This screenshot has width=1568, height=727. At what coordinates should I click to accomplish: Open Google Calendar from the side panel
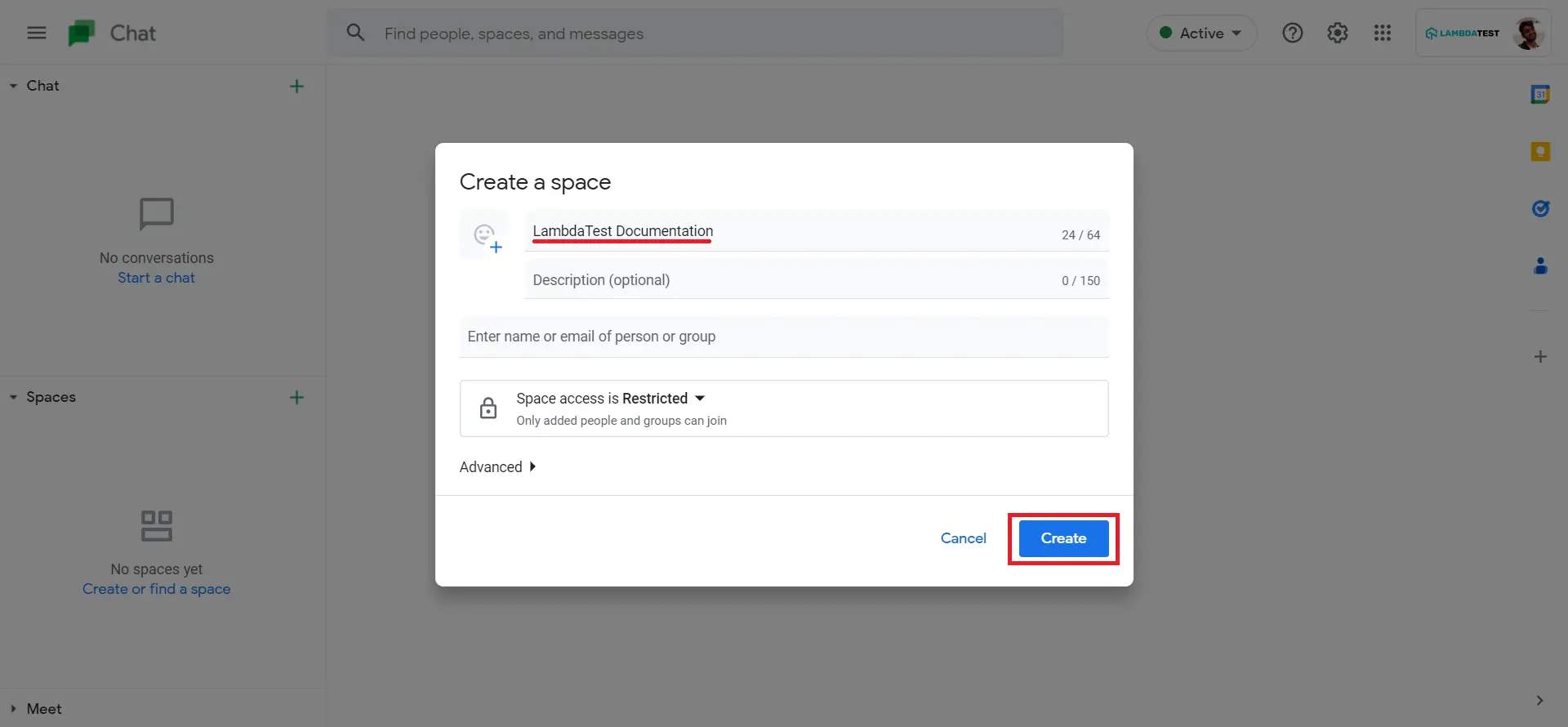(x=1540, y=95)
